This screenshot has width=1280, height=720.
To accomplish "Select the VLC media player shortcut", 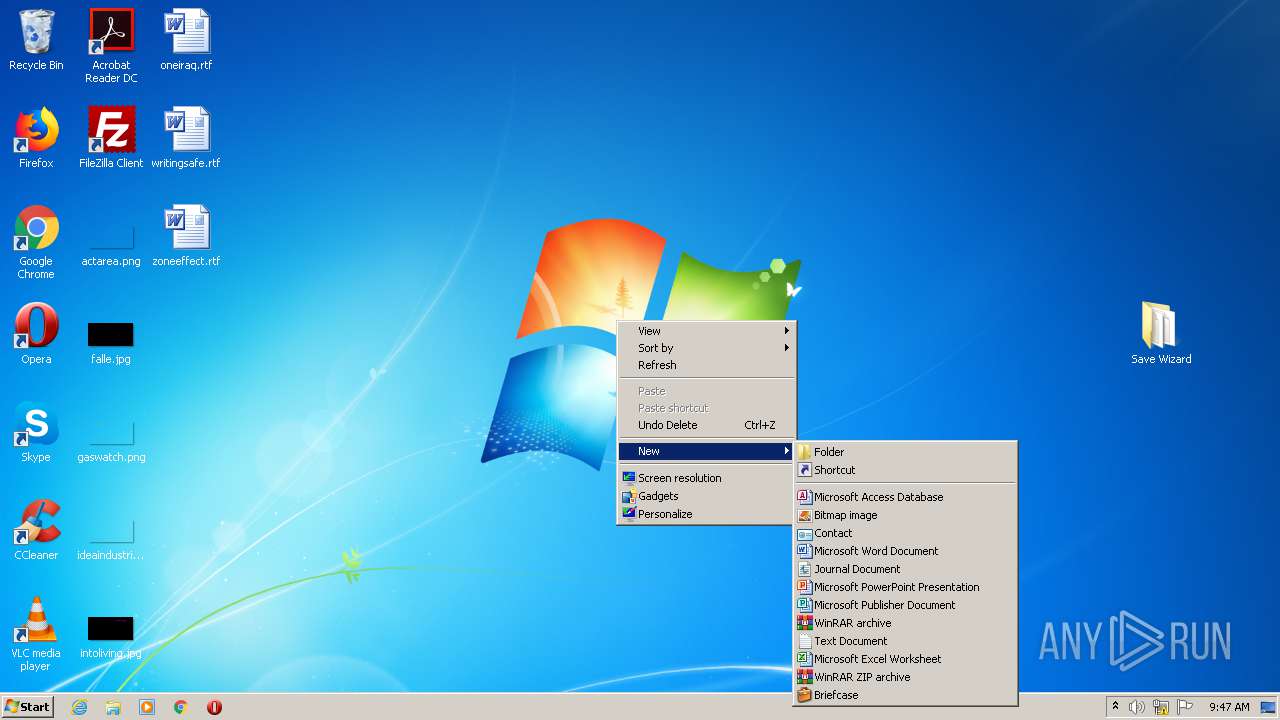I will [x=36, y=634].
